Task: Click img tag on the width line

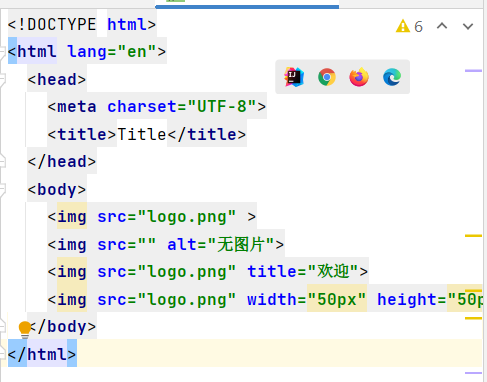Action: [72, 299]
